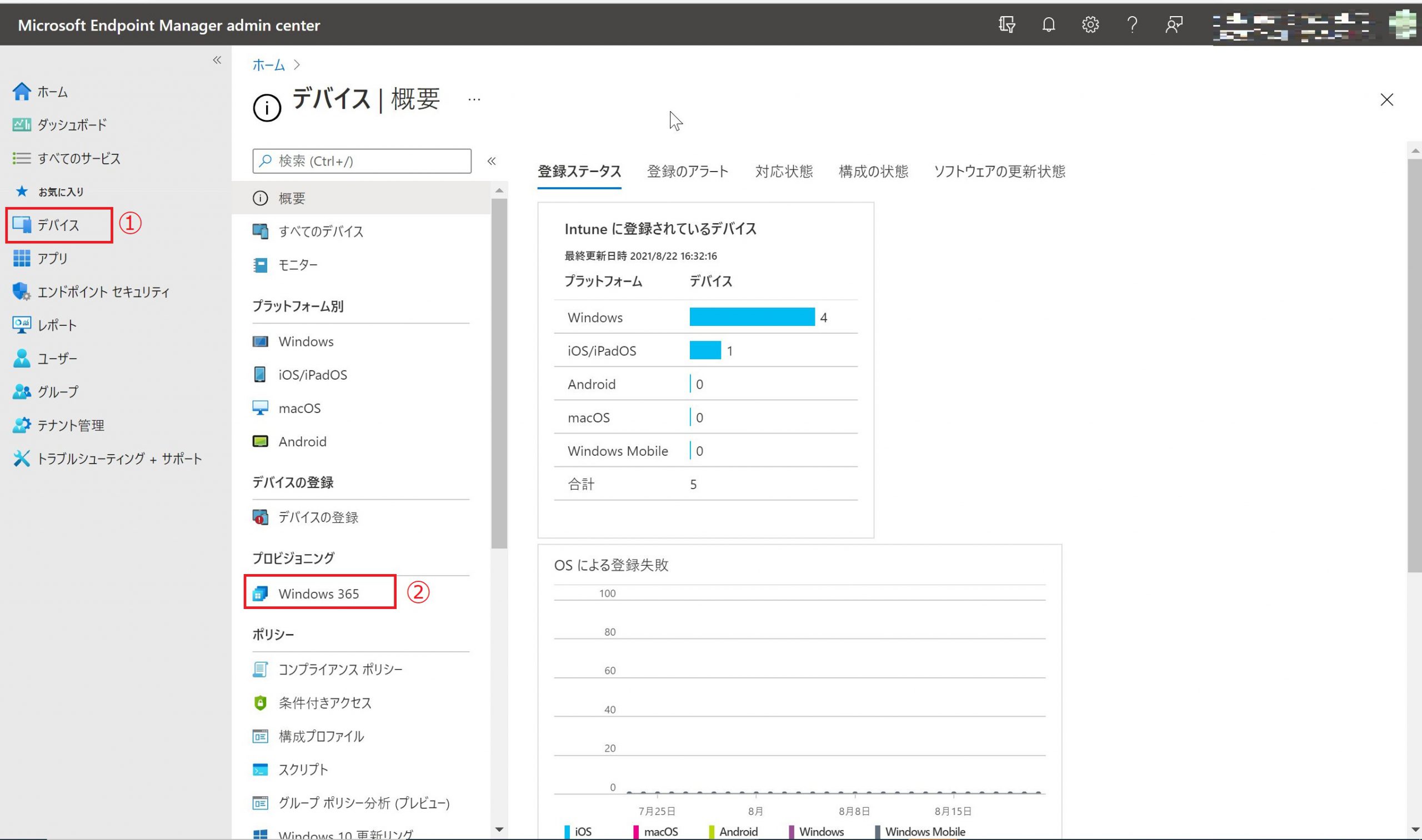
Task: Open the portal settings gear icon
Action: [x=1090, y=24]
